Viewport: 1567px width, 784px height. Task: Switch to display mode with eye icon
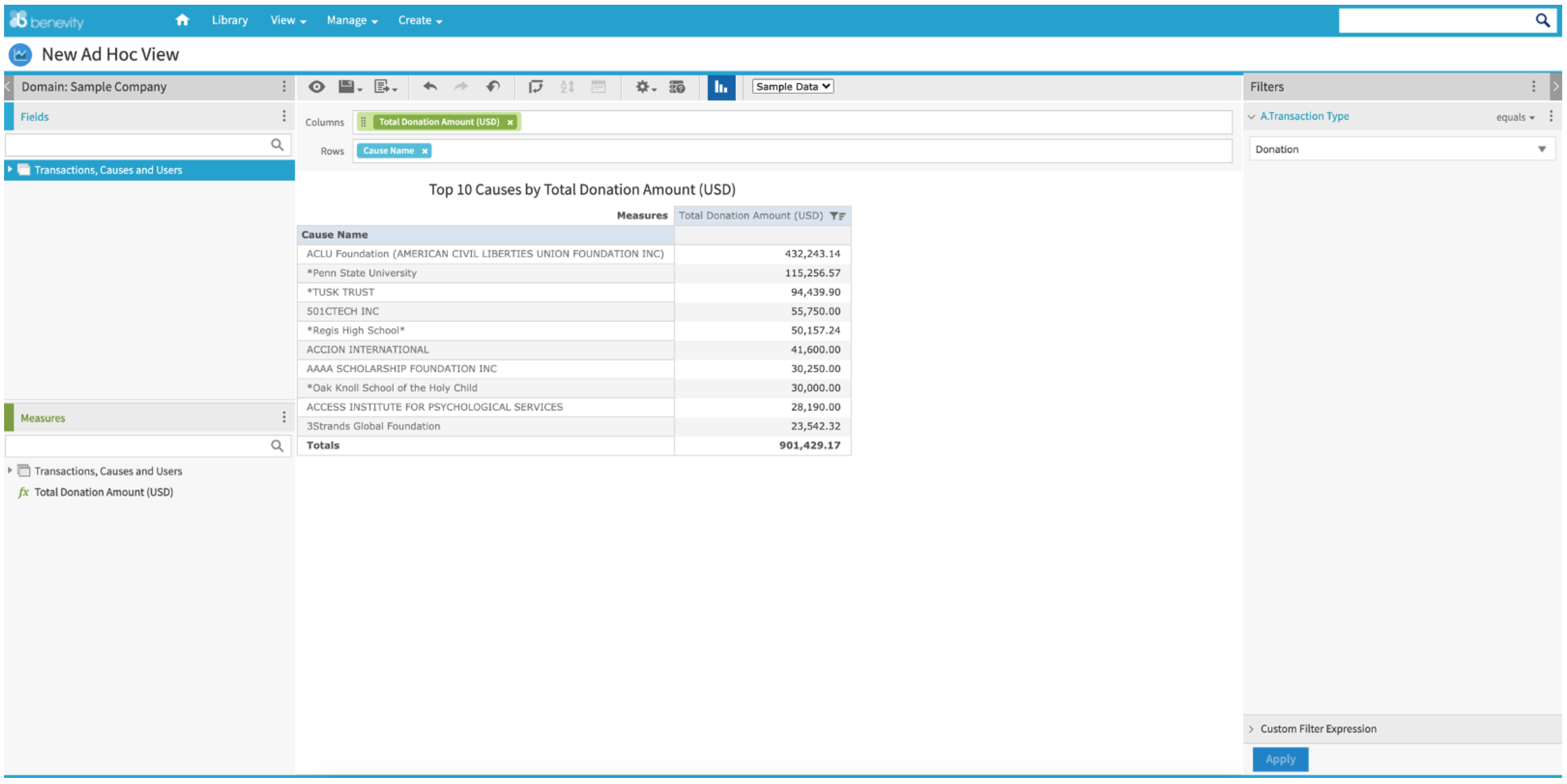tap(317, 86)
